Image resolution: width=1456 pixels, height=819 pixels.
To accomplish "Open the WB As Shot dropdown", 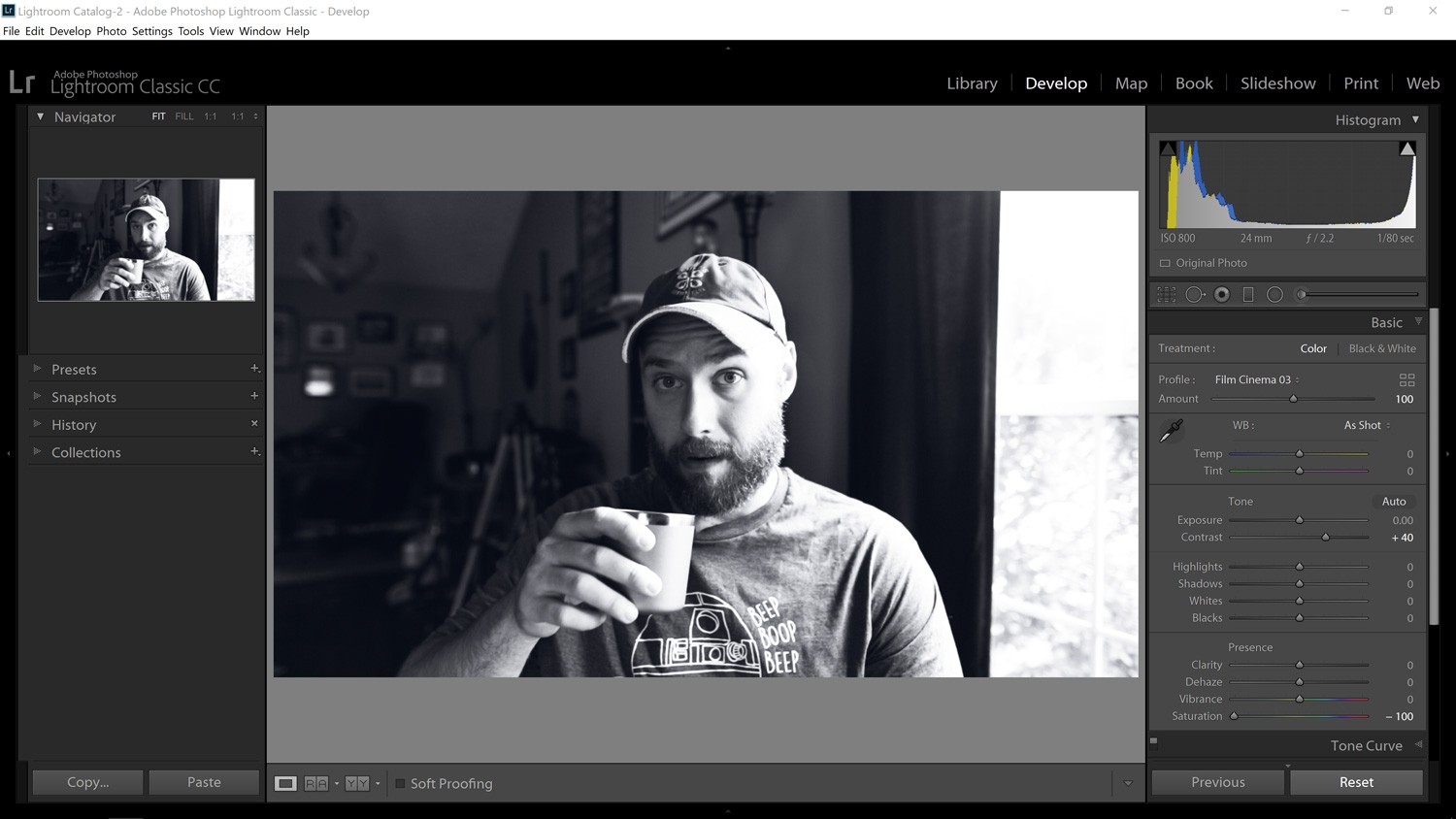I will [1364, 425].
